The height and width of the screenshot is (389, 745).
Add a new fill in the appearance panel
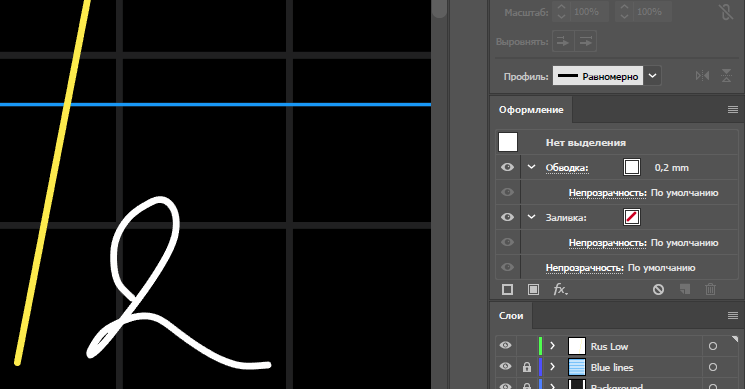[x=533, y=289]
